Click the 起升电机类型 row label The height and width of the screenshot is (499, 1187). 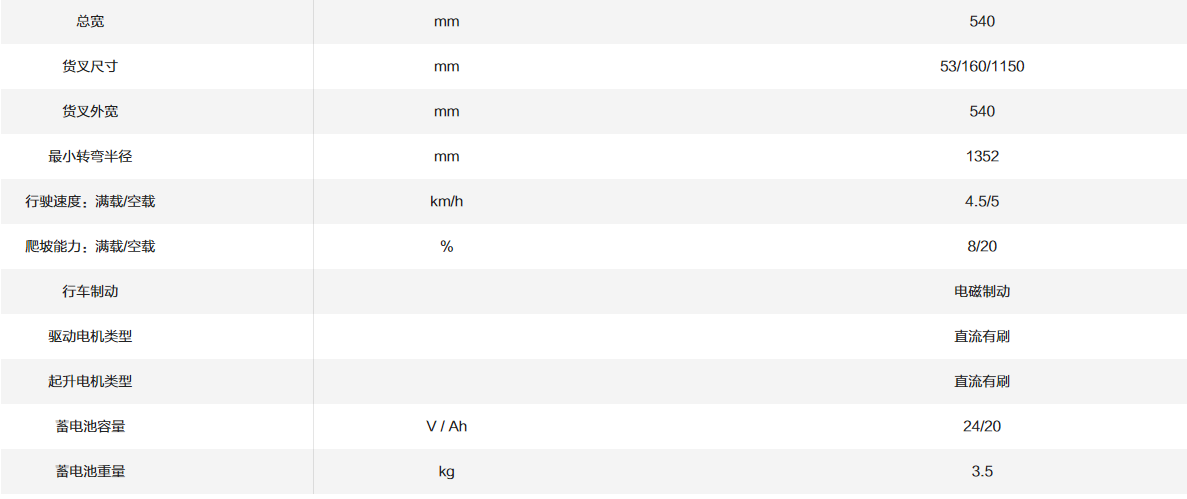click(x=90, y=381)
